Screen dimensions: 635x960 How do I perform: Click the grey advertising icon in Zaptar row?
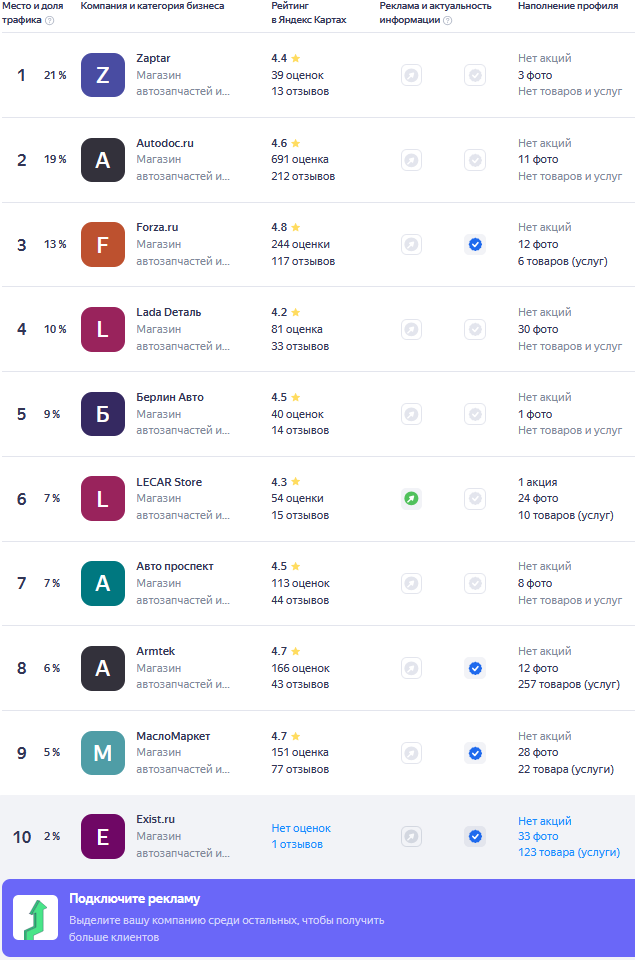pos(411,75)
